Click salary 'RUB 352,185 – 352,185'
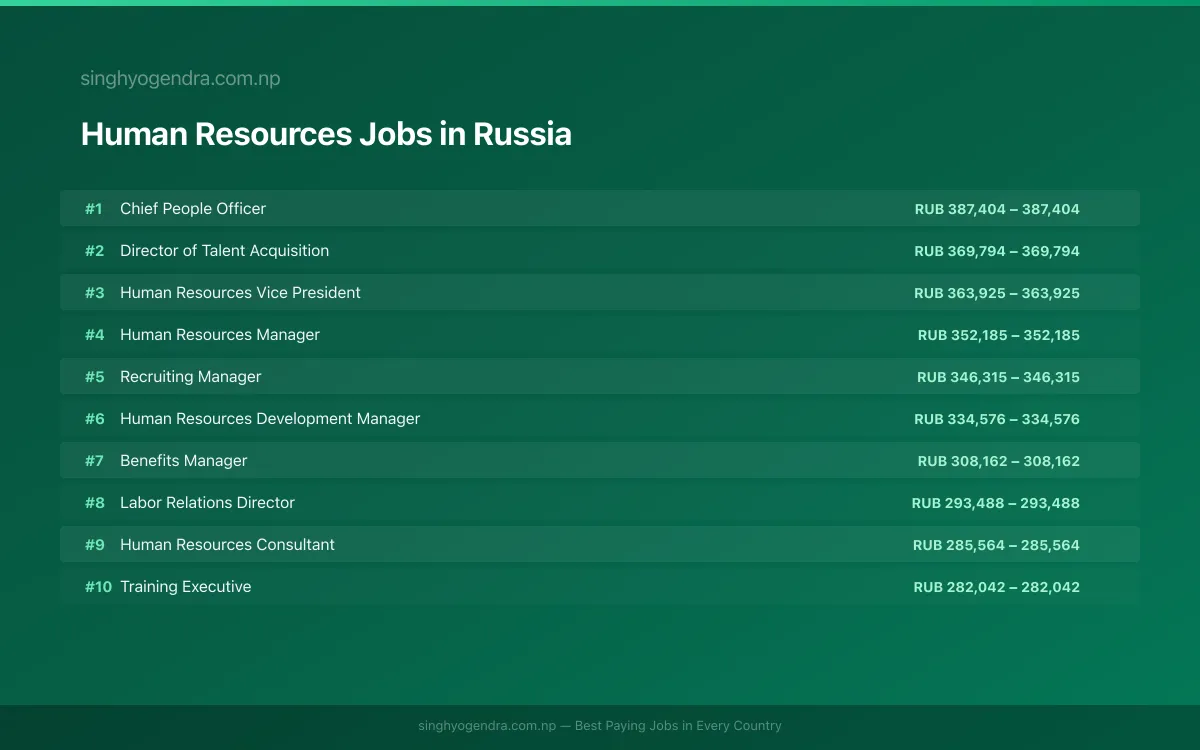The height and width of the screenshot is (750, 1200). coord(999,335)
